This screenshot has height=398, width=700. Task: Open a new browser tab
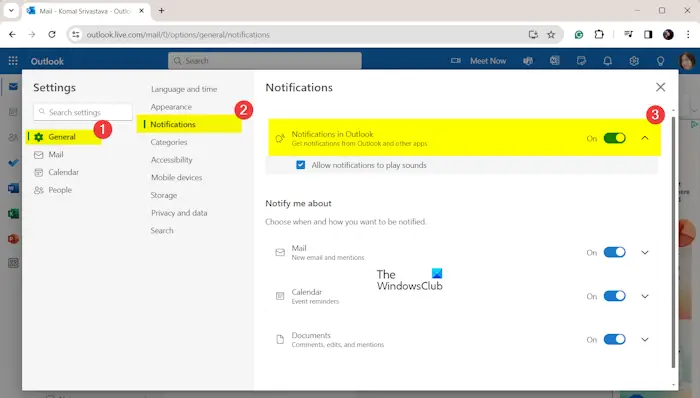[x=161, y=11]
